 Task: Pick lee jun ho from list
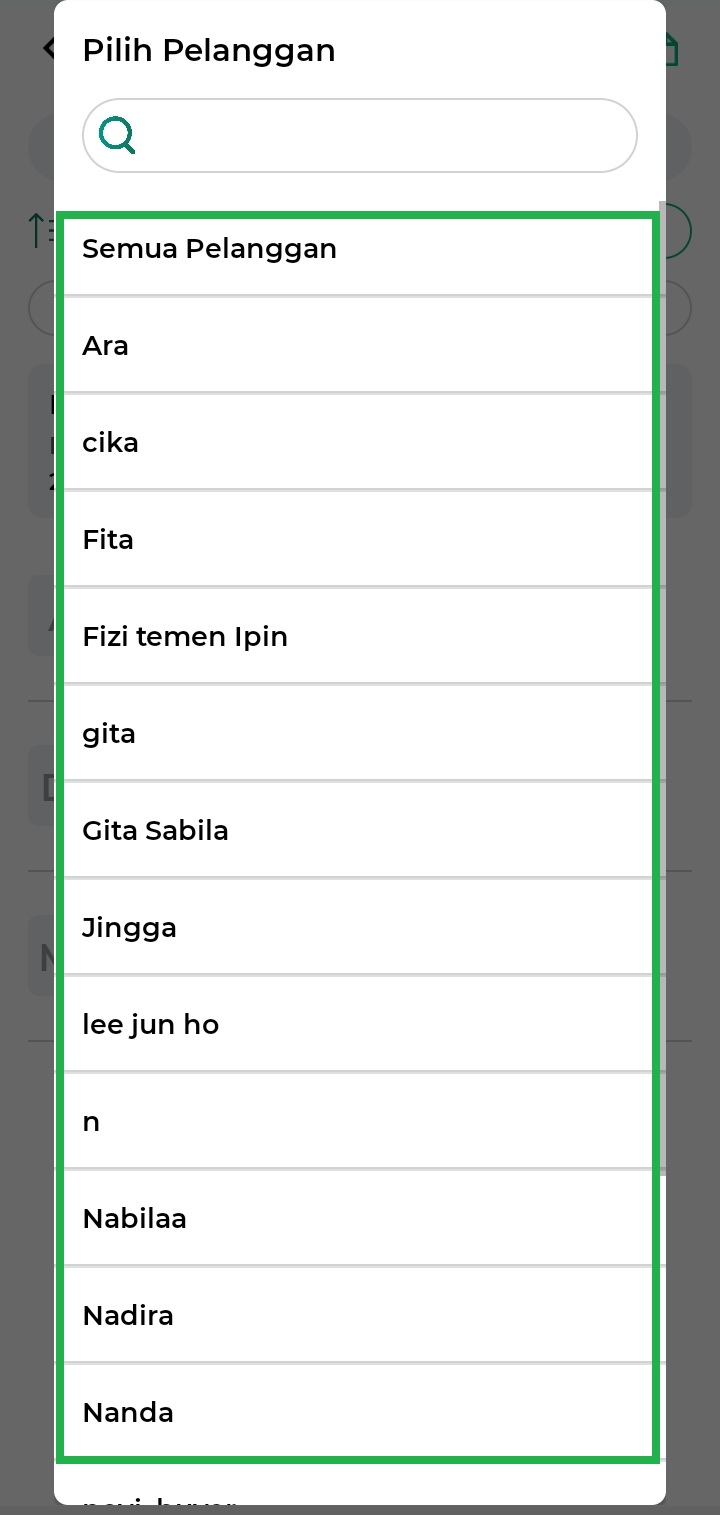click(150, 1025)
